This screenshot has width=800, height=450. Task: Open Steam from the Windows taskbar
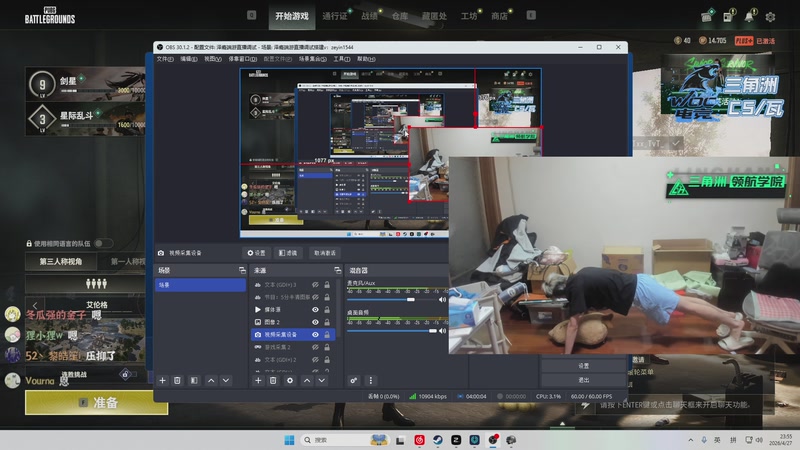[x=438, y=440]
